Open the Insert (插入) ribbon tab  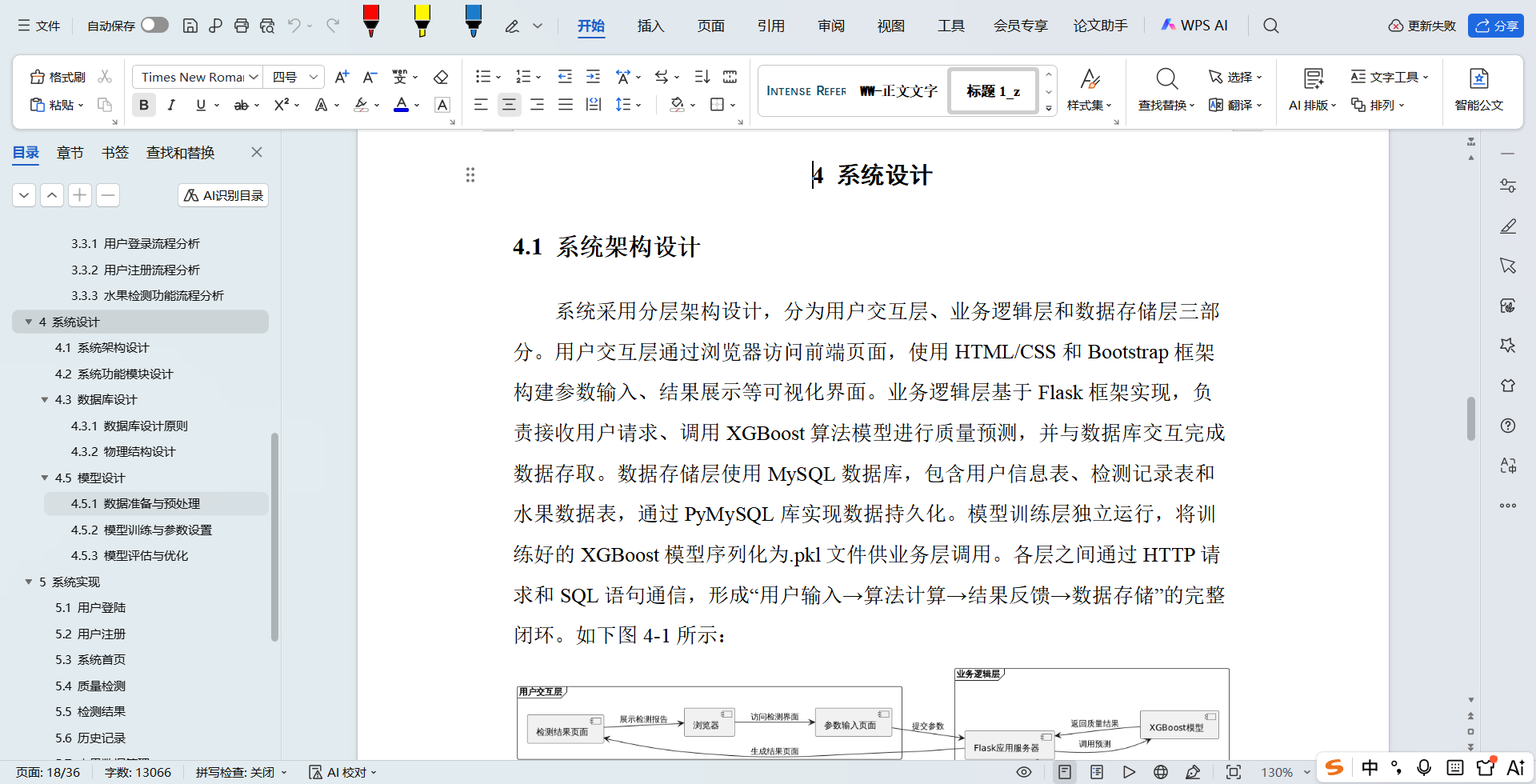pyautogui.click(x=650, y=26)
